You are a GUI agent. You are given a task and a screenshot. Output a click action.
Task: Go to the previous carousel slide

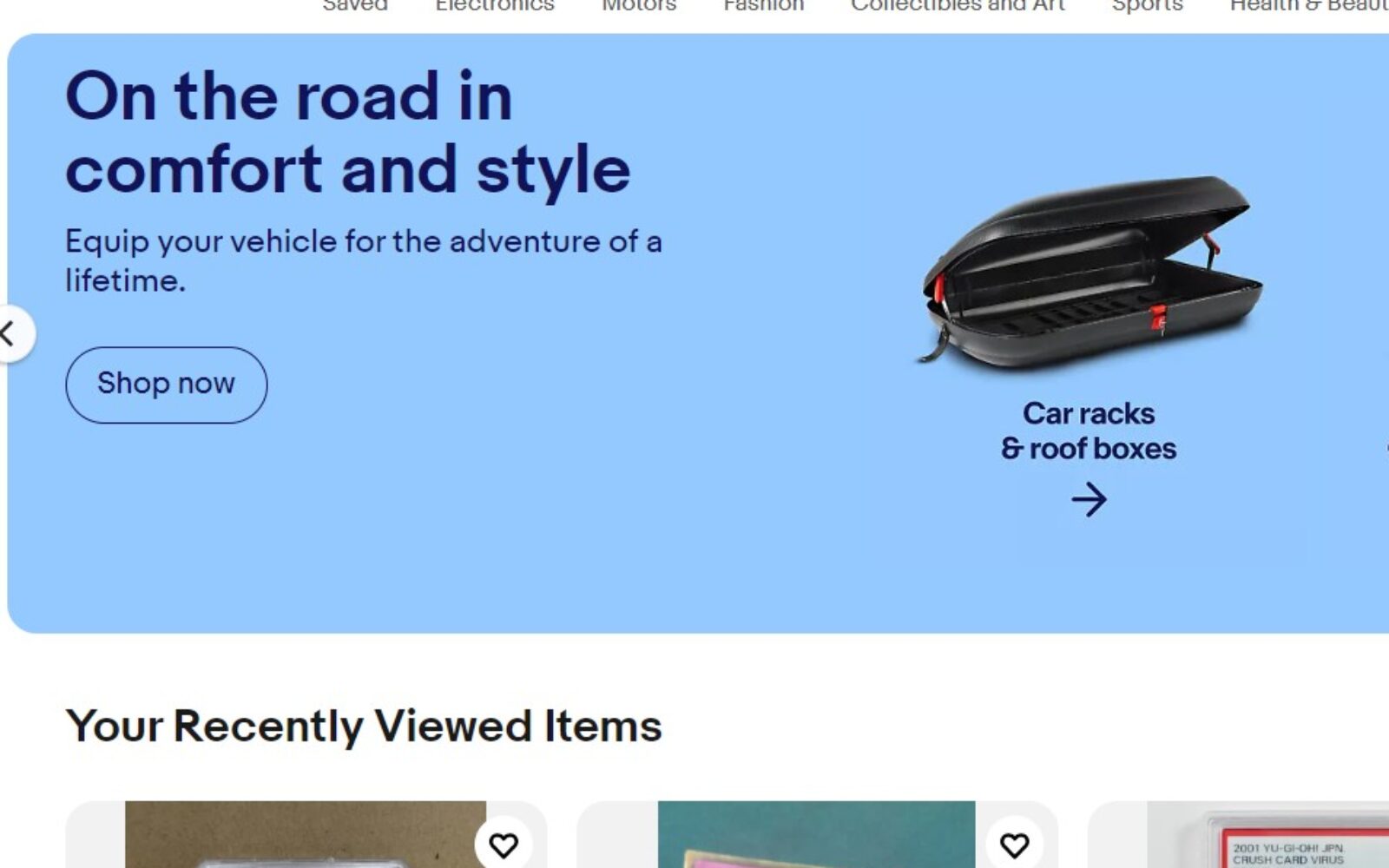click(10, 333)
